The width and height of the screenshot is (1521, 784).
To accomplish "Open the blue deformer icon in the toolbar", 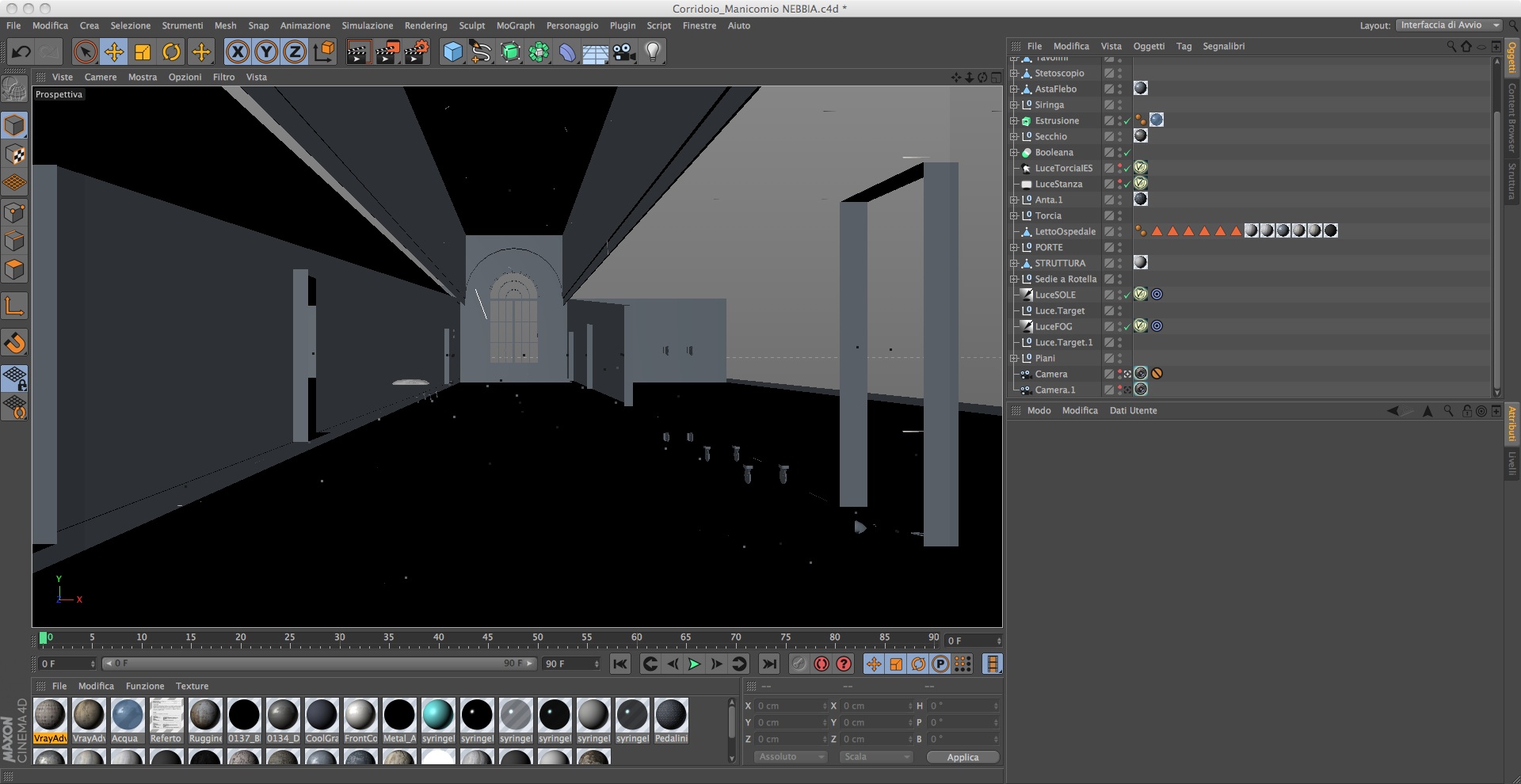I will click(567, 52).
